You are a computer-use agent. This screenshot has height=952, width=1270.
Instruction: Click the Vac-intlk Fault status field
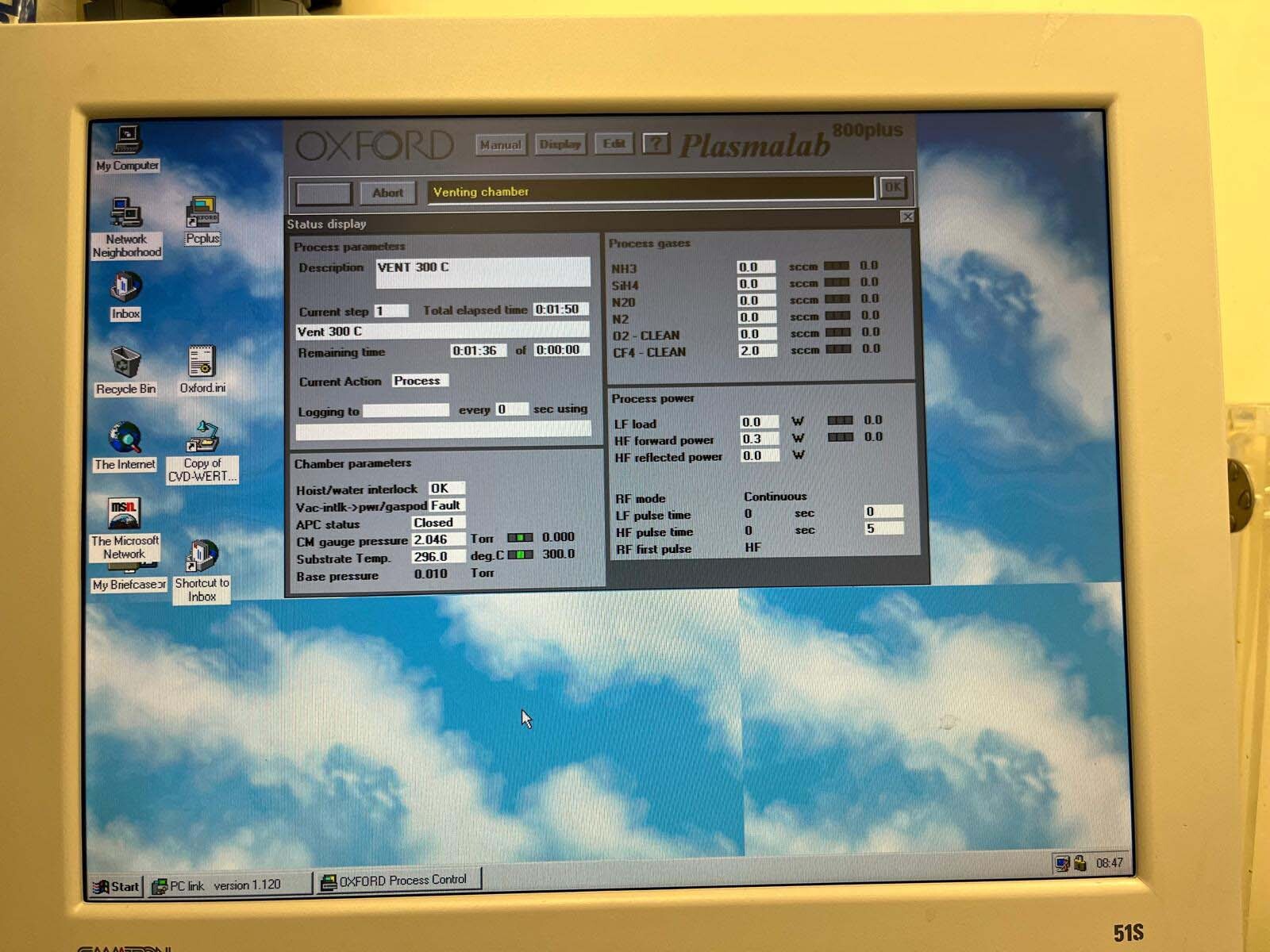(x=446, y=505)
